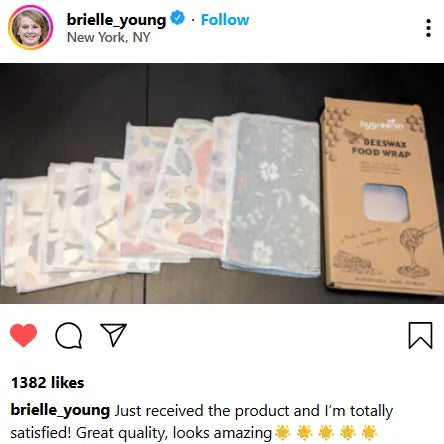
Task: Click the brielle_young username in the caption
Action: click(60, 410)
